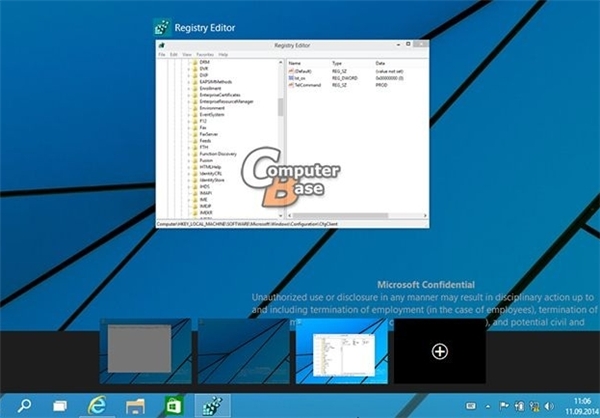
Task: Click the tree pane's scroll-down arrow
Action: (281, 216)
